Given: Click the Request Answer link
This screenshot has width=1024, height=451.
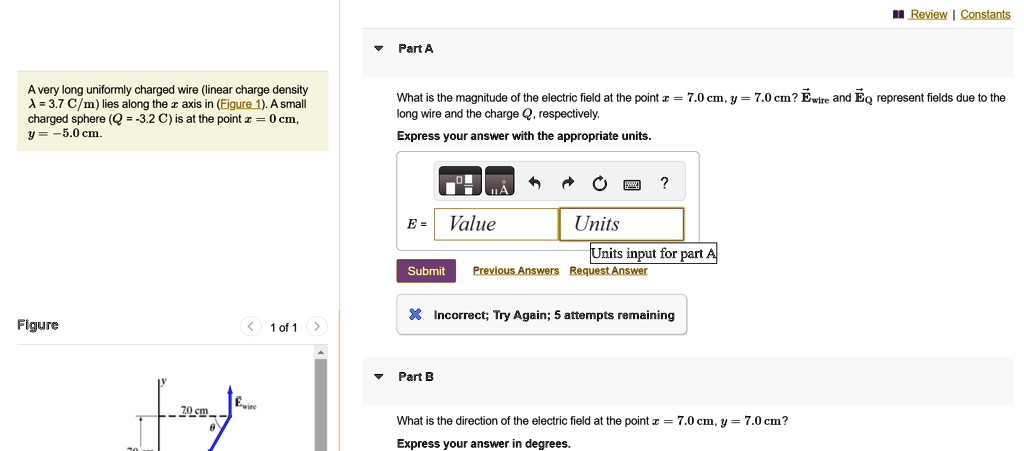Looking at the screenshot, I should pyautogui.click(x=608, y=270).
